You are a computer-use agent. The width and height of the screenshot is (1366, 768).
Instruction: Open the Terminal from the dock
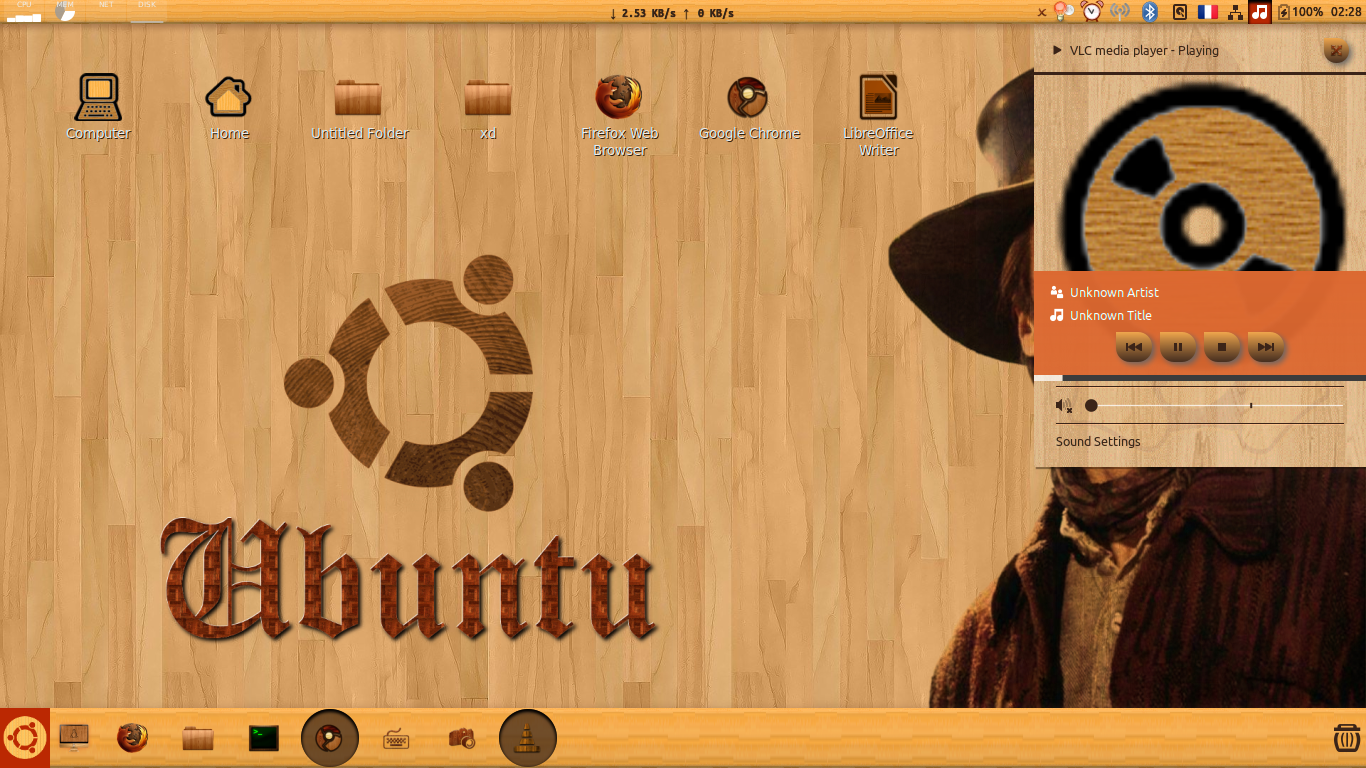[264, 738]
